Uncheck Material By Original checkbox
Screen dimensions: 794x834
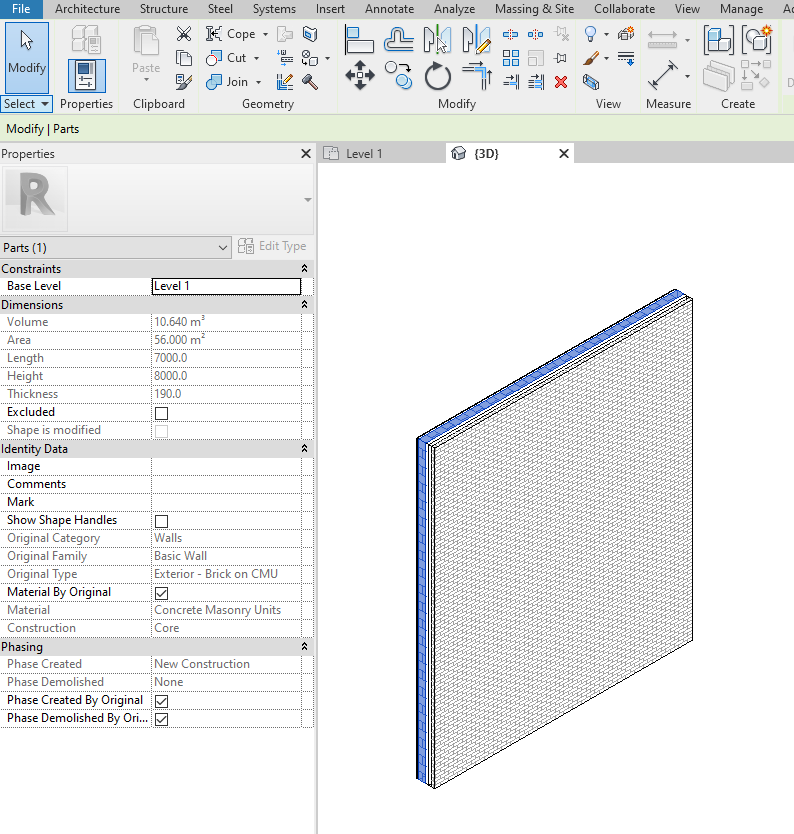pos(162,593)
